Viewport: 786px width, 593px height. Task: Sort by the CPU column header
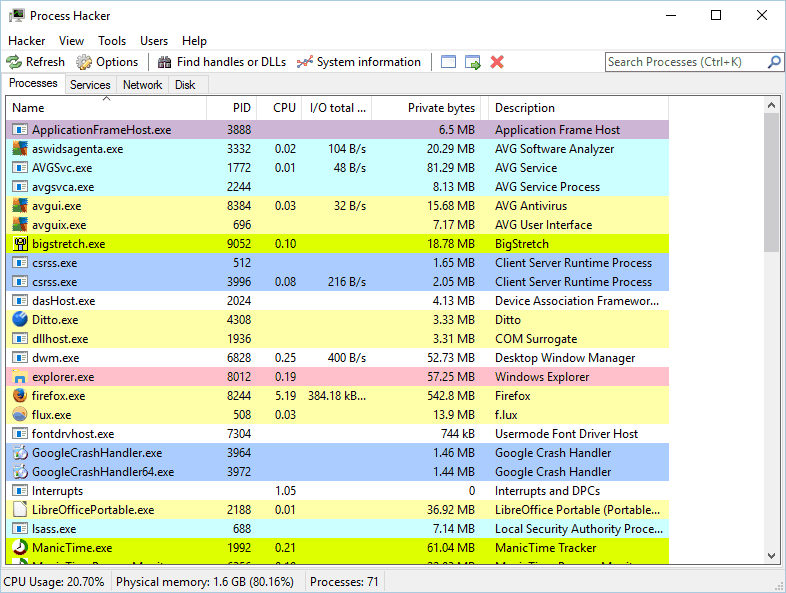(284, 108)
